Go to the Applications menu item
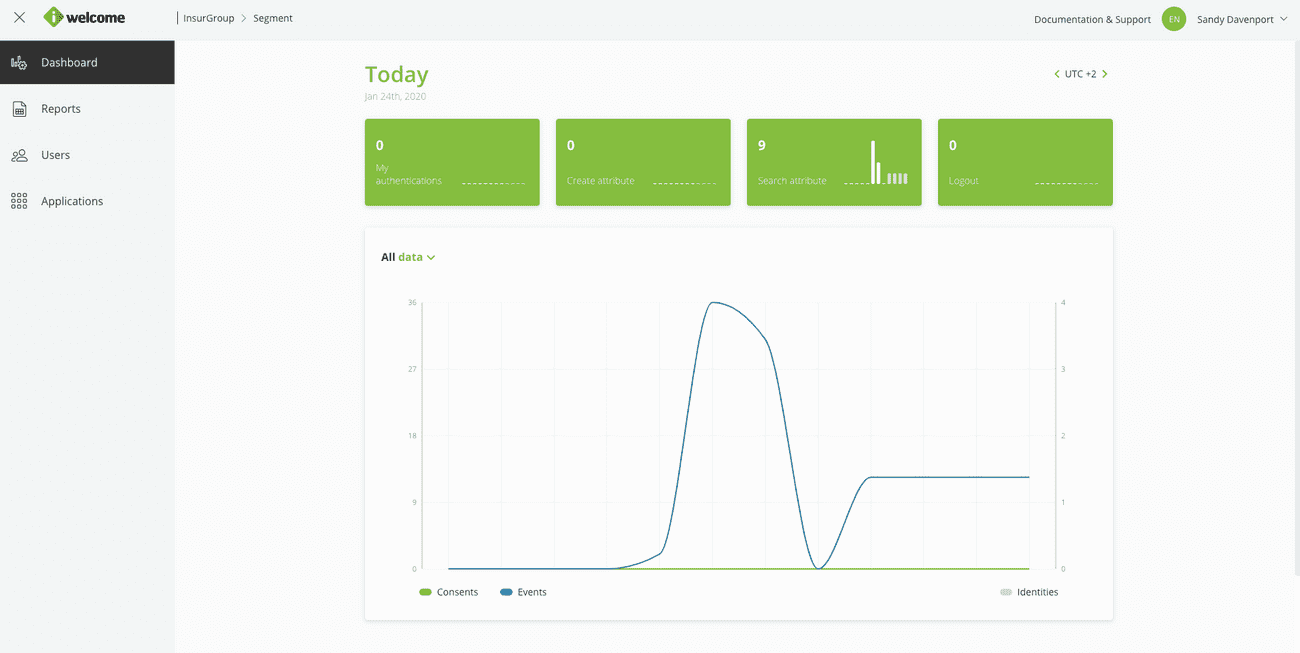 (x=72, y=201)
